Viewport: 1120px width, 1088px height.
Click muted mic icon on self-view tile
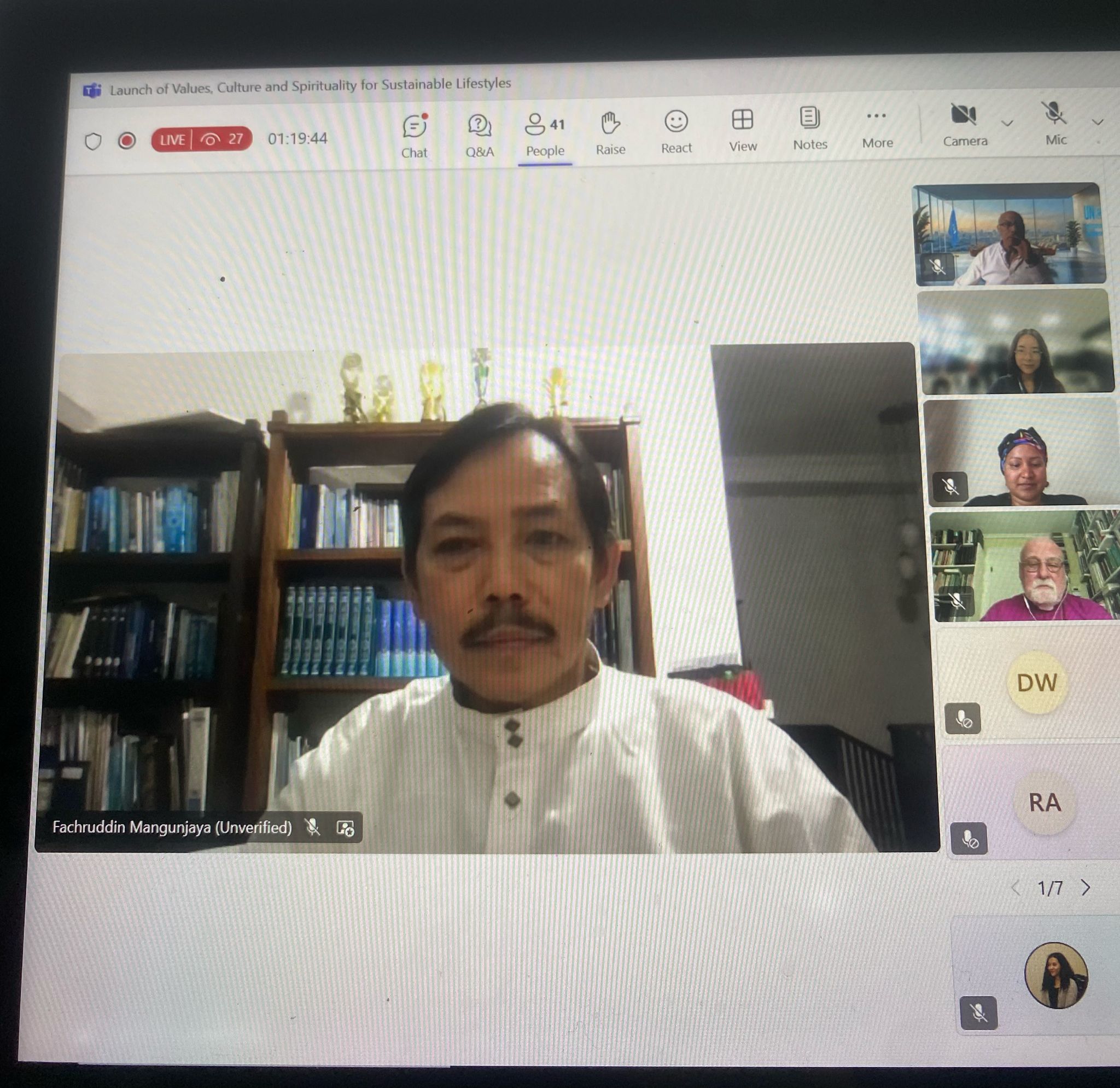[x=978, y=1013]
